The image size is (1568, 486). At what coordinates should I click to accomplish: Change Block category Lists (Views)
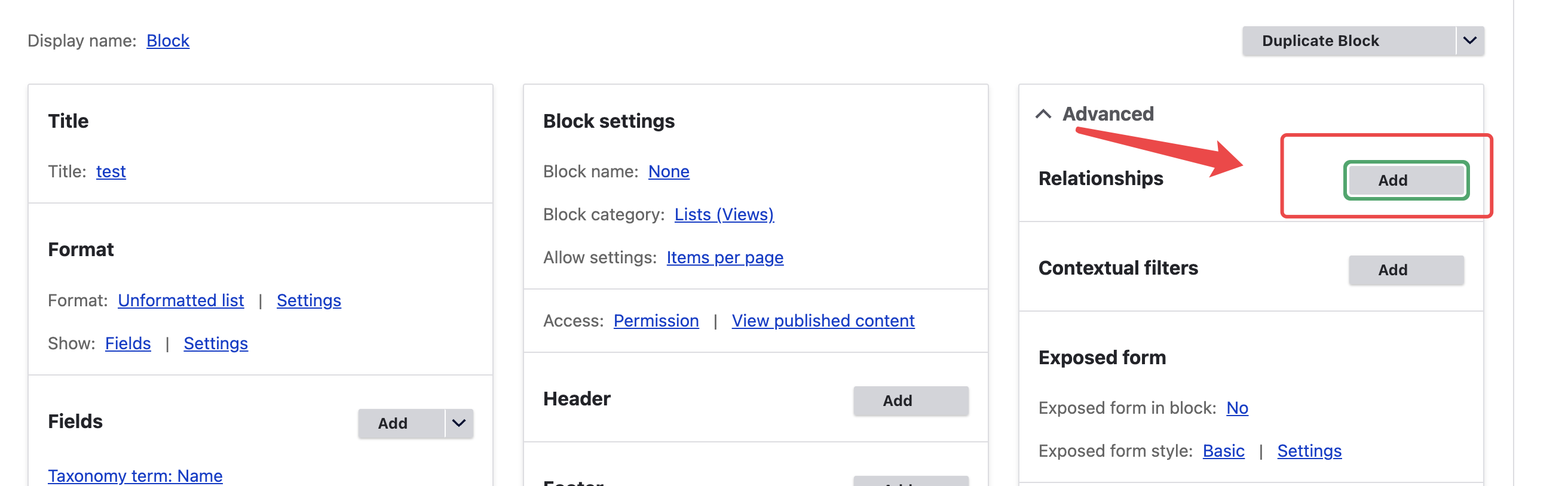click(724, 215)
